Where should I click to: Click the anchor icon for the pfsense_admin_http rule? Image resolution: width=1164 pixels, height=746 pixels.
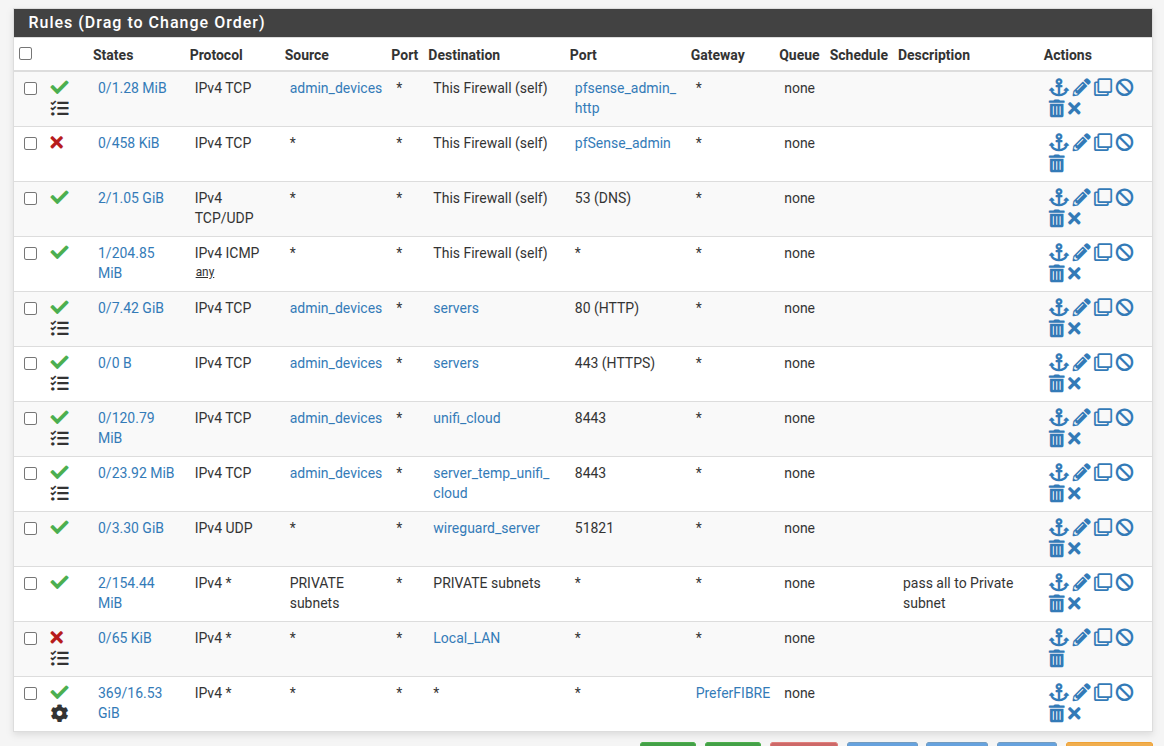click(1058, 88)
